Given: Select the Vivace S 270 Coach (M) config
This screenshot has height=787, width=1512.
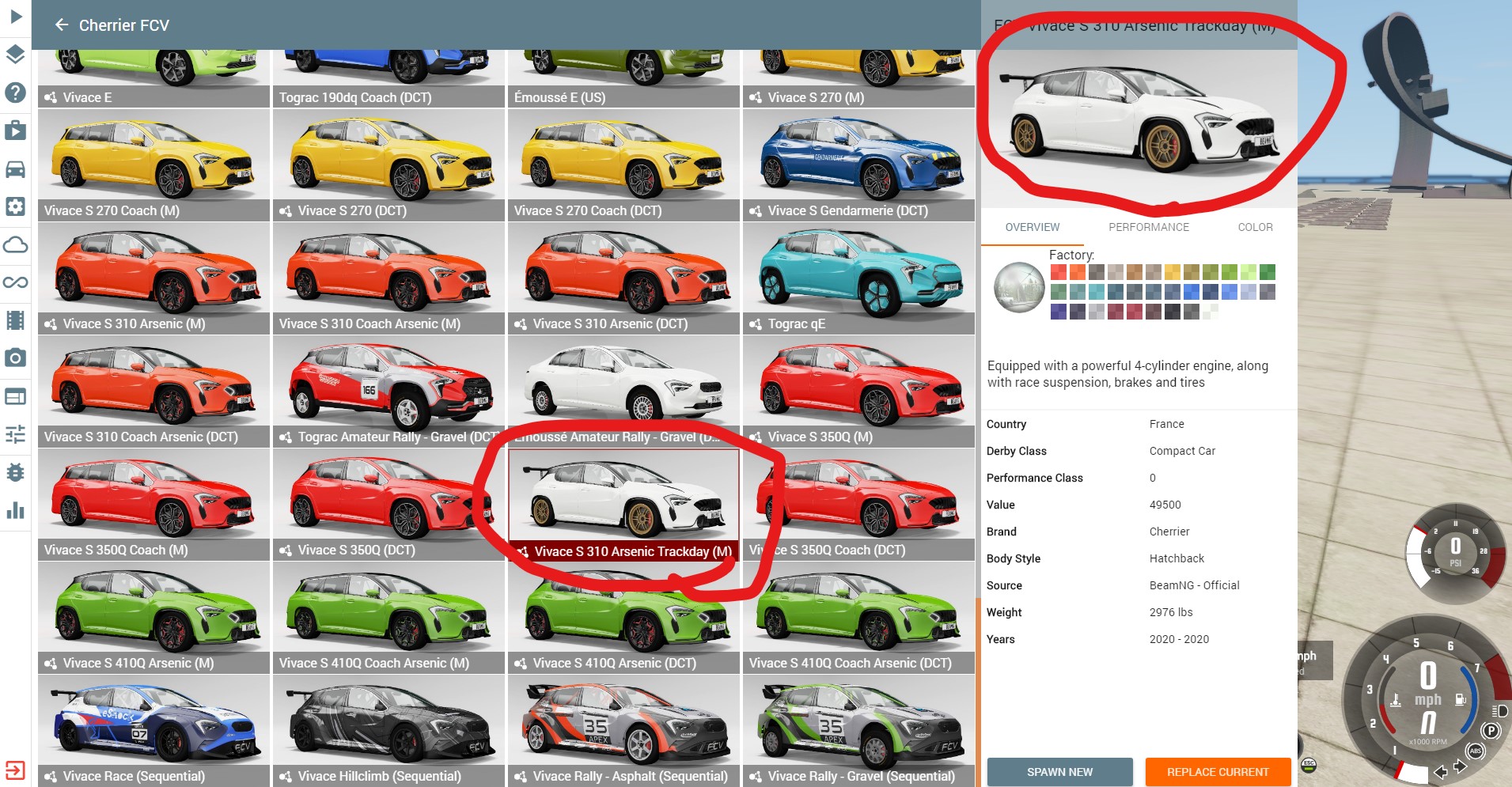Looking at the screenshot, I should click(x=153, y=165).
